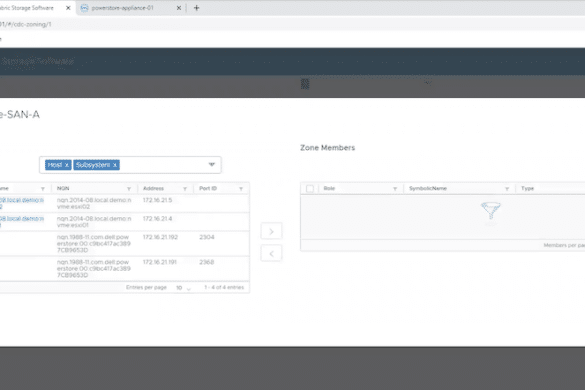Image resolution: width=585 pixels, height=390 pixels.
Task: Click the '1 - 4 of 4 entries' text
Action: point(224,287)
